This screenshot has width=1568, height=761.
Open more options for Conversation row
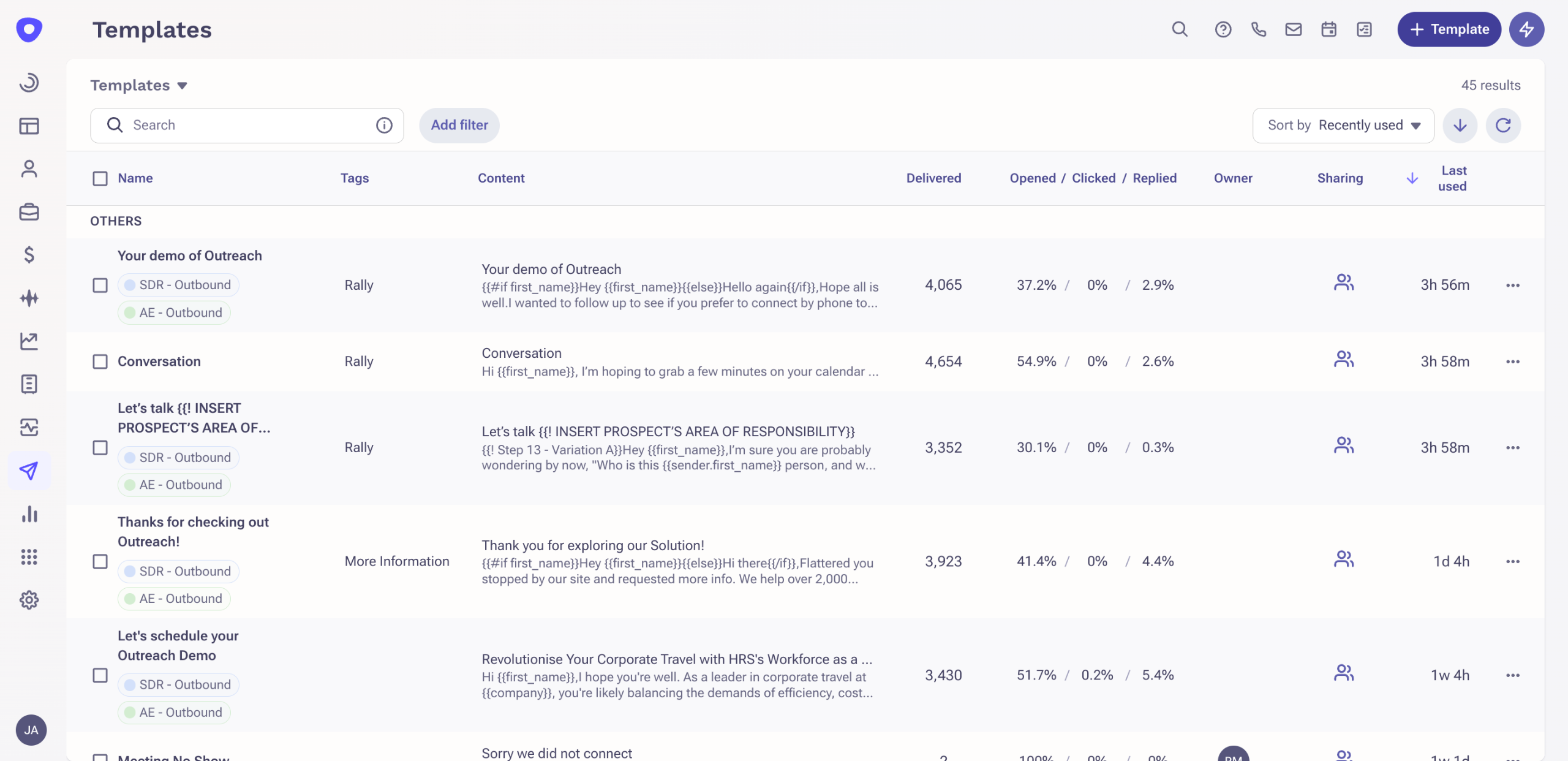tap(1512, 362)
